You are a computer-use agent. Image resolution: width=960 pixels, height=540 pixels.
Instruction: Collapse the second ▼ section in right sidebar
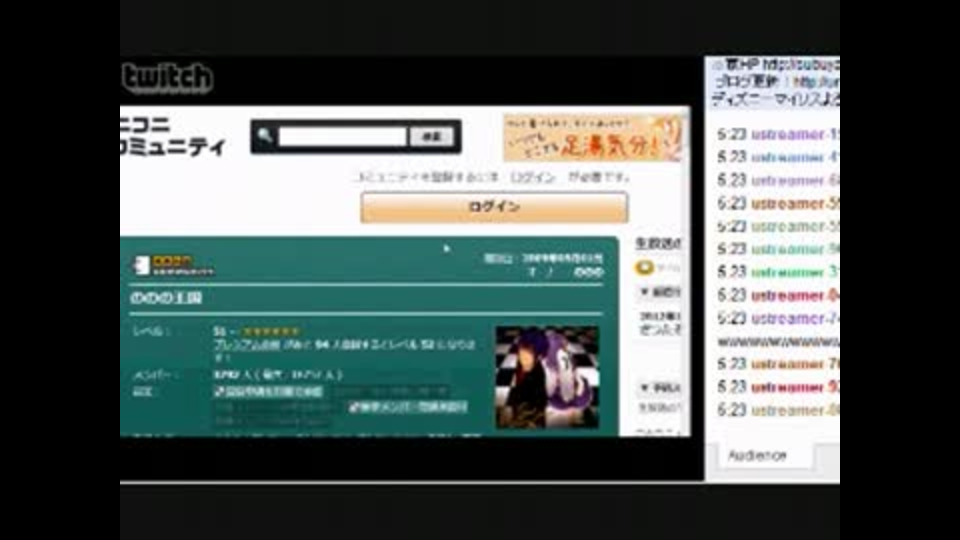660,387
